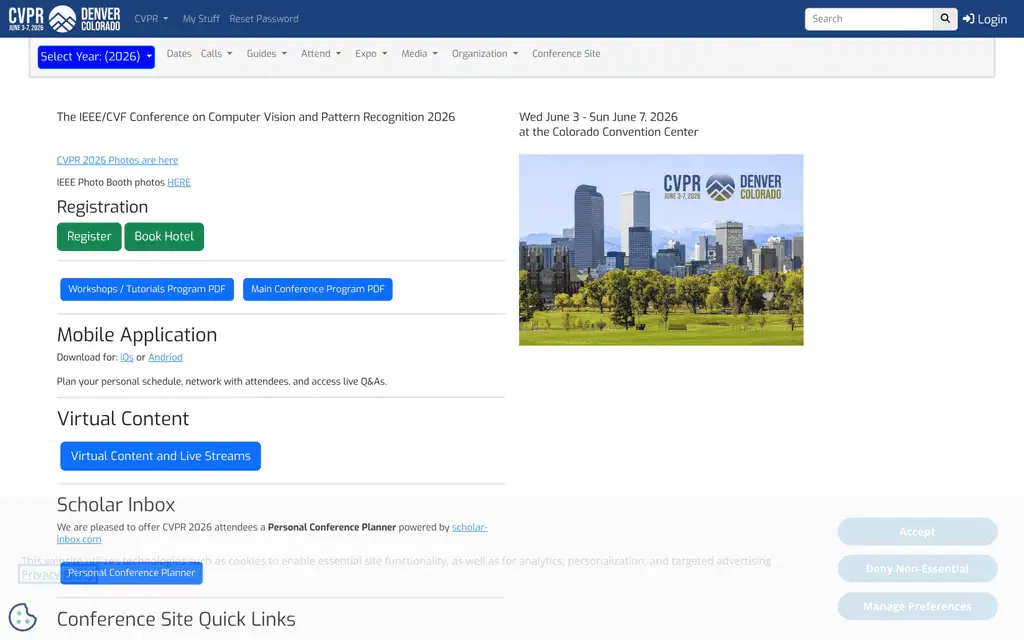Focus the Search input field
The width and height of the screenshot is (1024, 640).
(869, 19)
